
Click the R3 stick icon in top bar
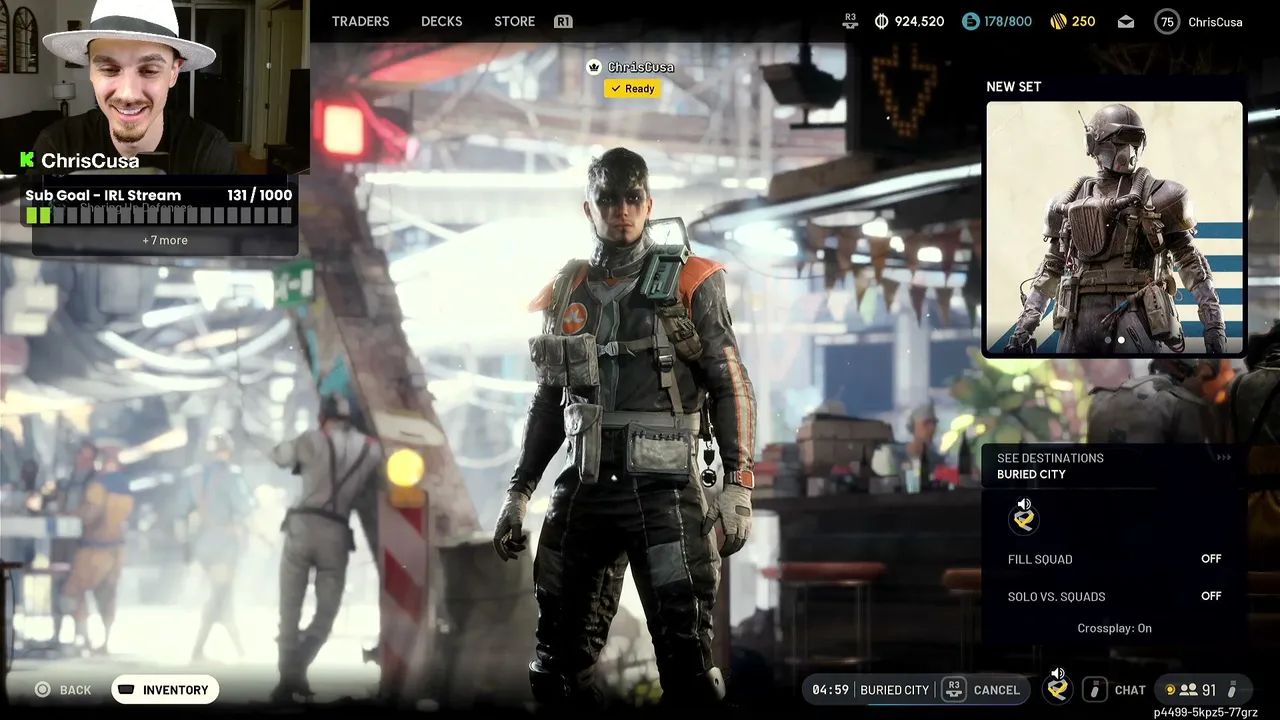click(851, 20)
